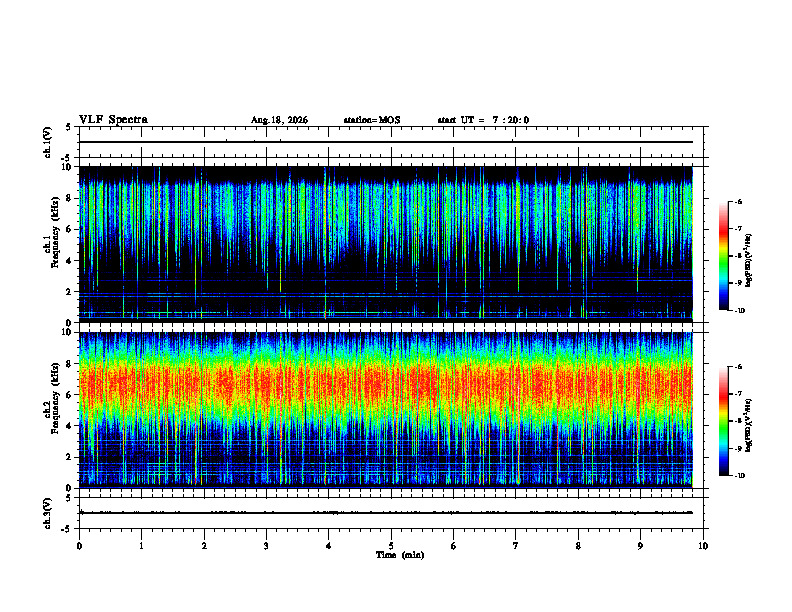Screen dimensions: 792x612
Task: Click inside the ch.1 spectrogram panel
Action: point(386,242)
